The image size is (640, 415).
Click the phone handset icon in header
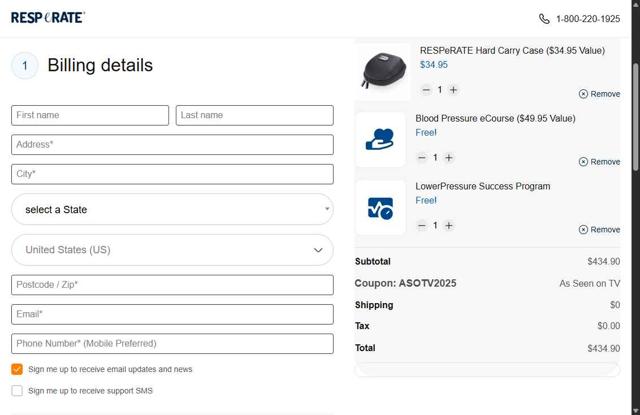[x=544, y=19]
